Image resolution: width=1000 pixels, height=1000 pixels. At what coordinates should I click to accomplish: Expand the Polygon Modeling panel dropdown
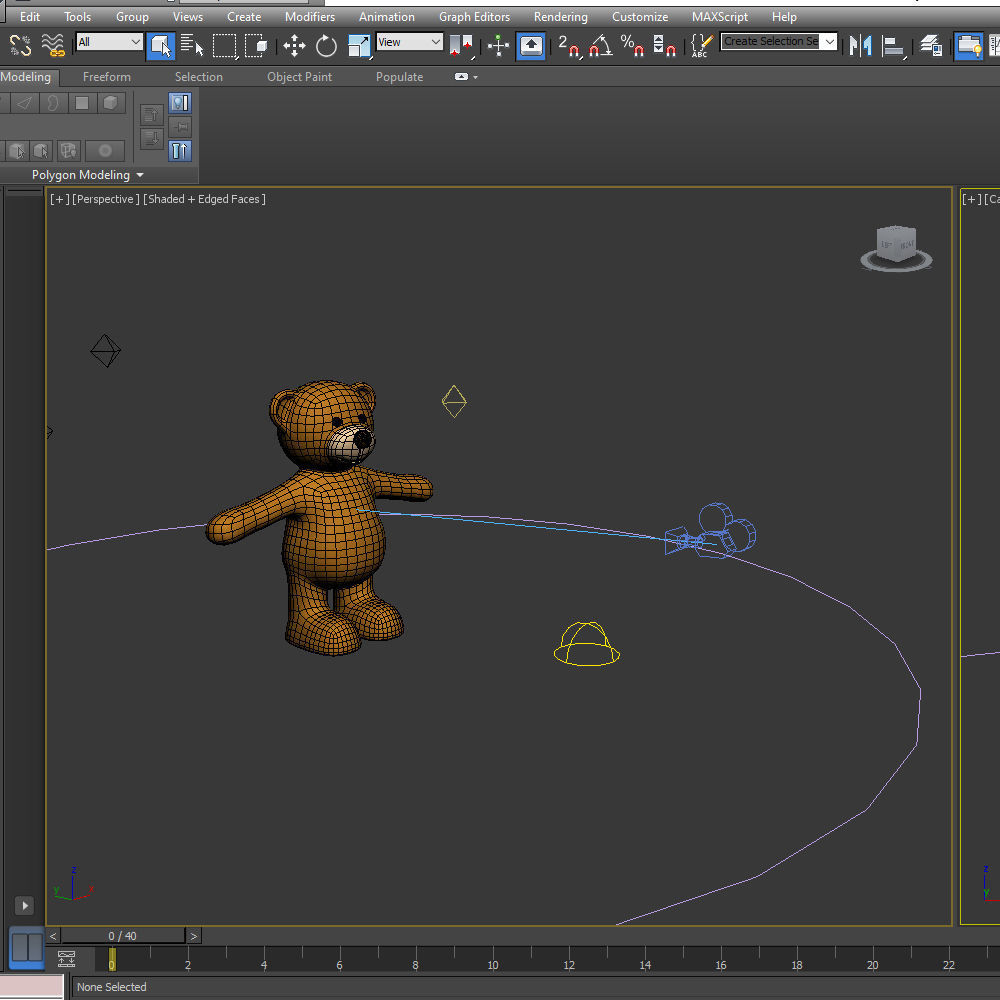pyautogui.click(x=87, y=175)
